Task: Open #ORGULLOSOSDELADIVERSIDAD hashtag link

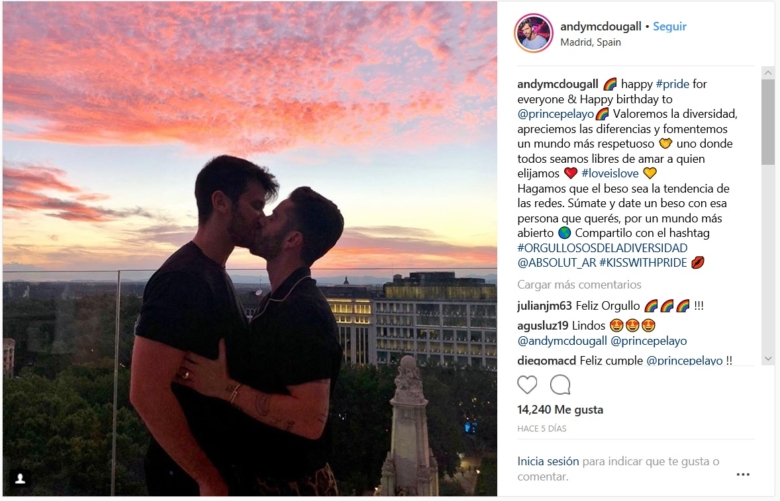Action: [x=602, y=248]
